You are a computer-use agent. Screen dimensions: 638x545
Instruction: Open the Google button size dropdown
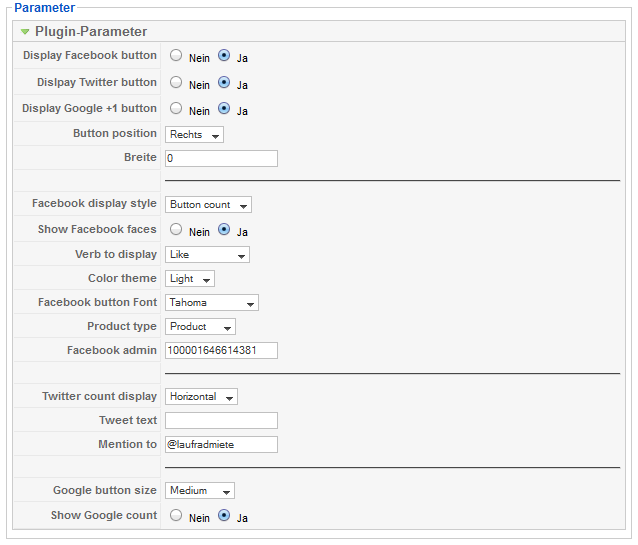tap(200, 490)
